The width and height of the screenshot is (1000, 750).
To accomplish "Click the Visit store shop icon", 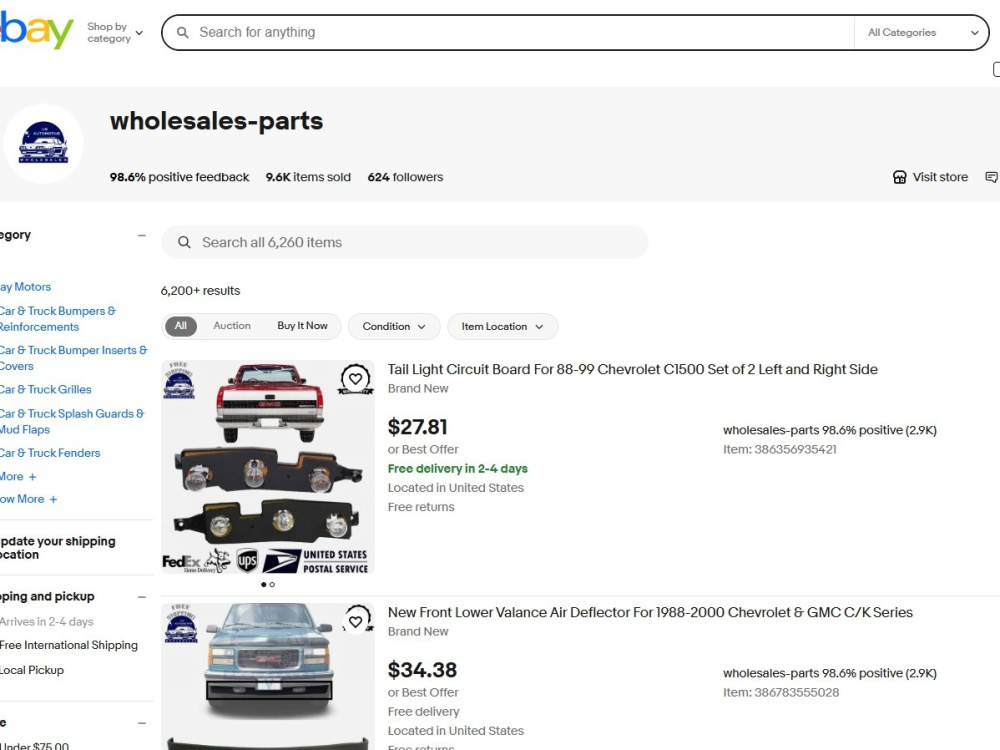I will pos(899,177).
